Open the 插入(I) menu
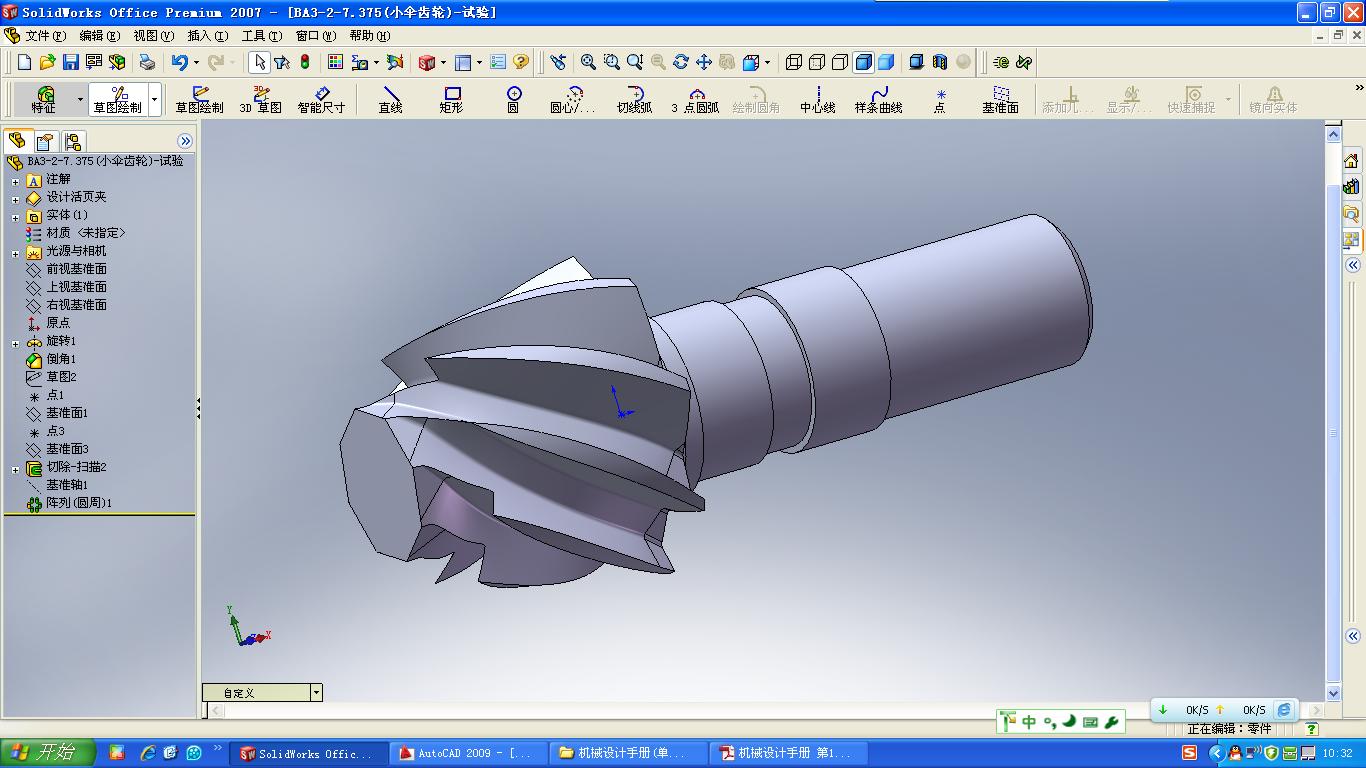The height and width of the screenshot is (768, 1366). (x=208, y=35)
